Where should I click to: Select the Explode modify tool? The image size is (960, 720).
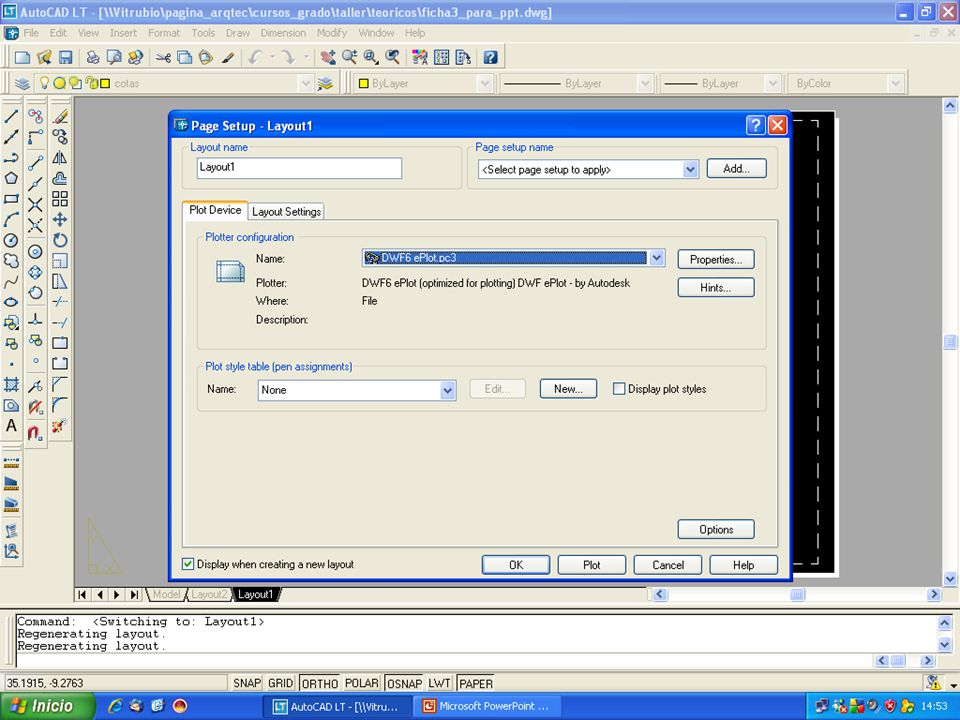(60, 426)
